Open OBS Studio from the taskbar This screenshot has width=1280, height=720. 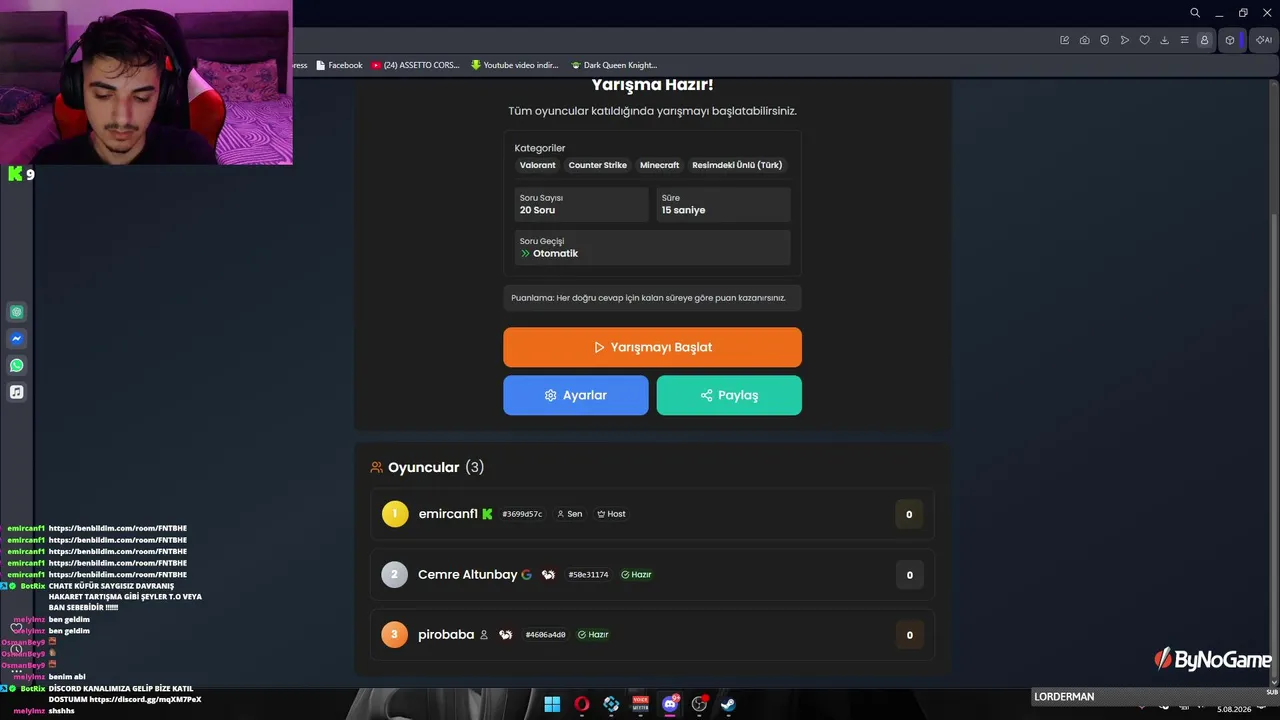[x=700, y=704]
